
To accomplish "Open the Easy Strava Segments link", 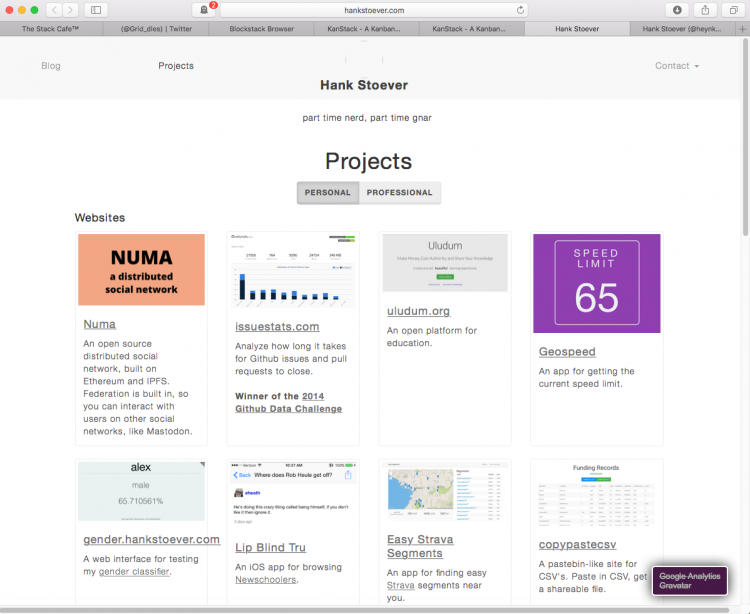I will click(420, 546).
